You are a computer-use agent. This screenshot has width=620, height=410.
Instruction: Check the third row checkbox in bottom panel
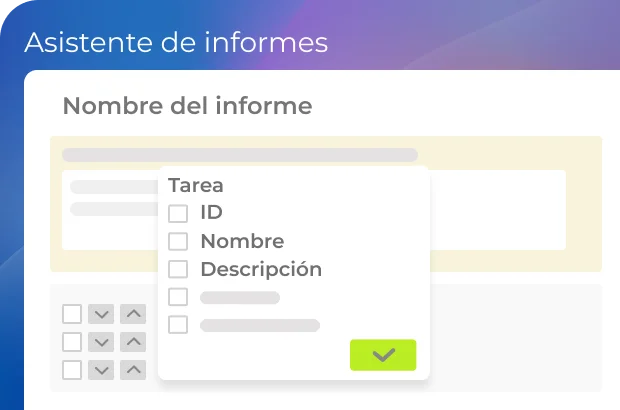pyautogui.click(x=72, y=370)
